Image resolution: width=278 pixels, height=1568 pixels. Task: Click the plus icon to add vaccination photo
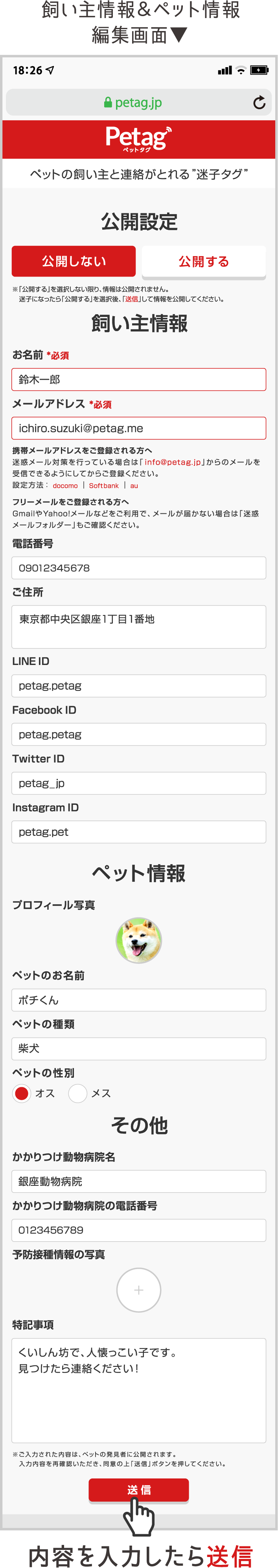[138, 1290]
